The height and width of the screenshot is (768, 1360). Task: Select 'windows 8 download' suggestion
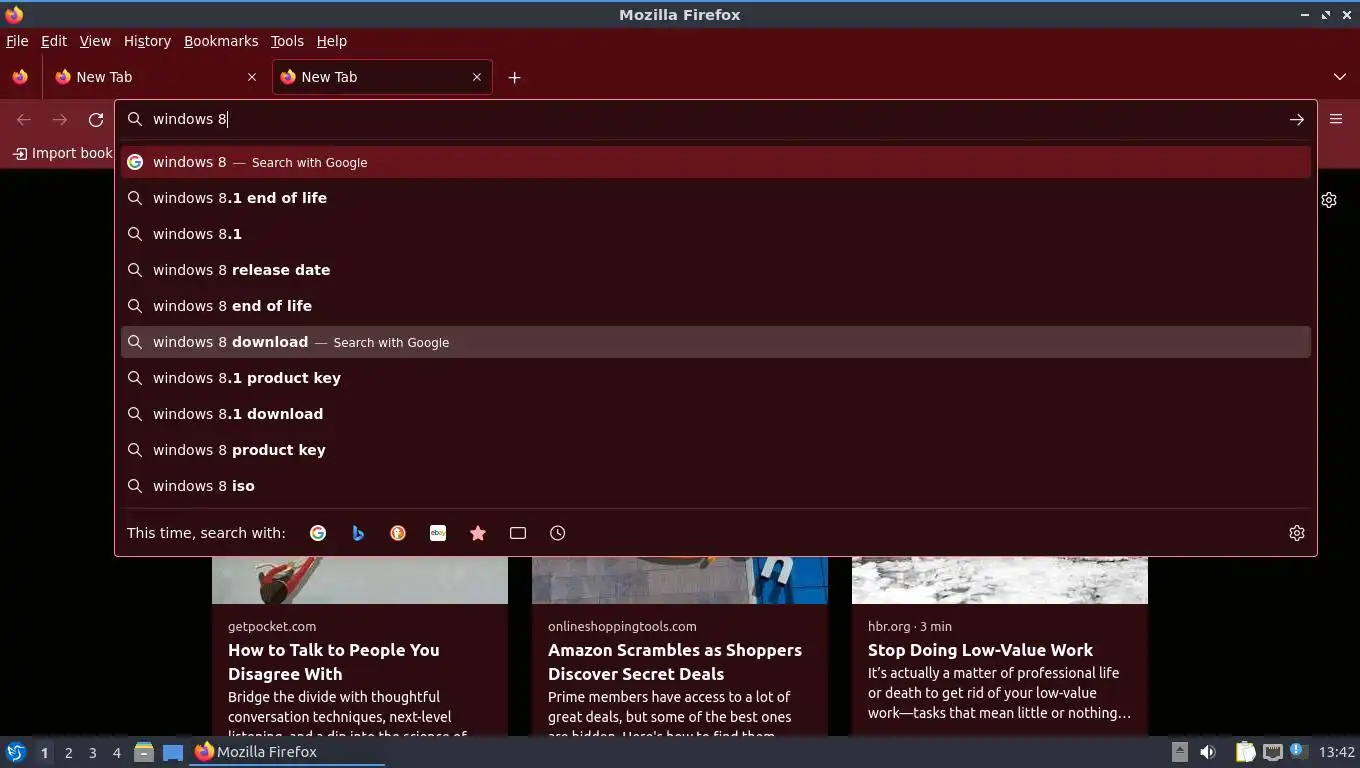coord(716,342)
